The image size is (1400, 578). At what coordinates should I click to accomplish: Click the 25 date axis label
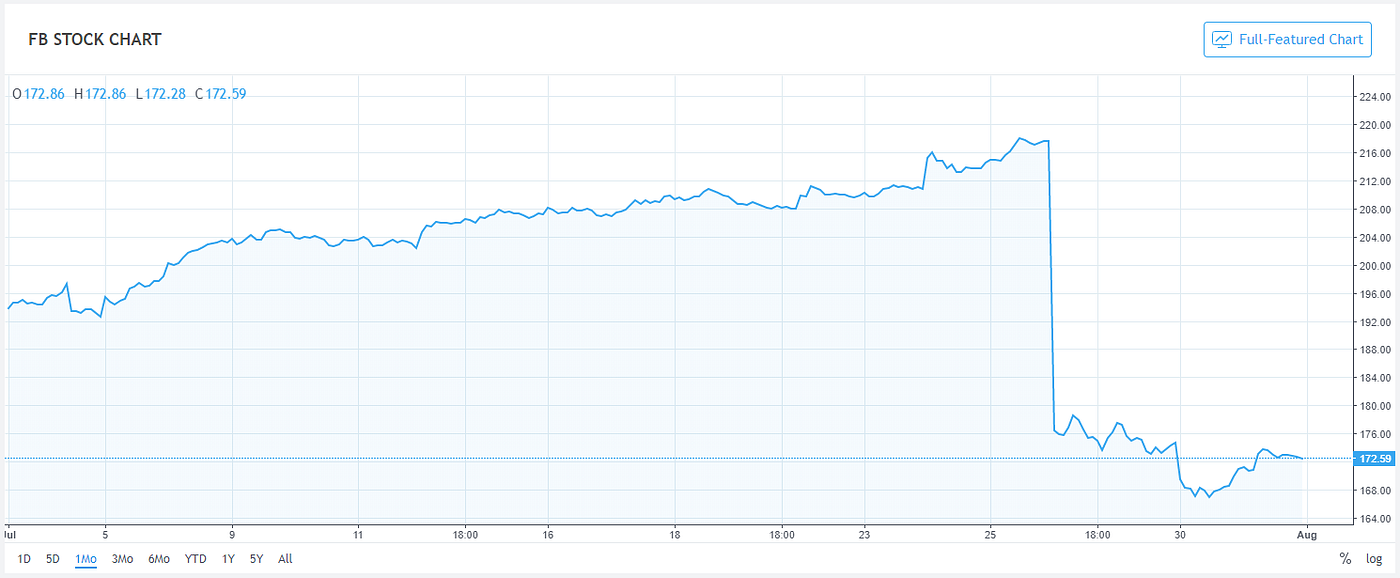(x=991, y=534)
